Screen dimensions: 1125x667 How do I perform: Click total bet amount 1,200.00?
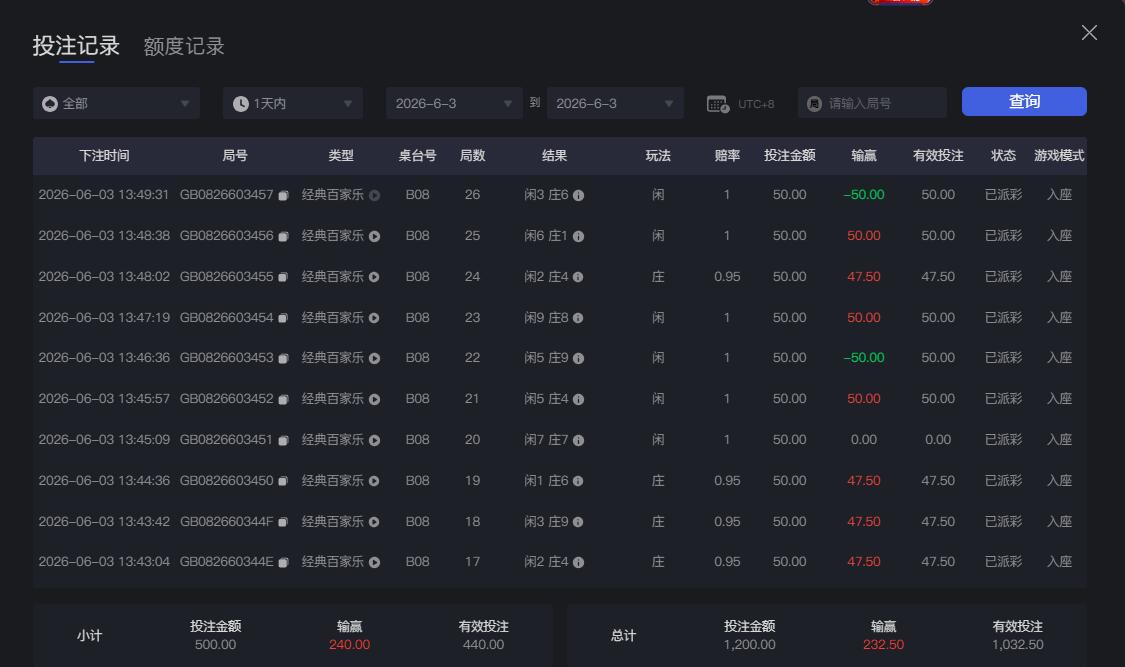tap(750, 644)
